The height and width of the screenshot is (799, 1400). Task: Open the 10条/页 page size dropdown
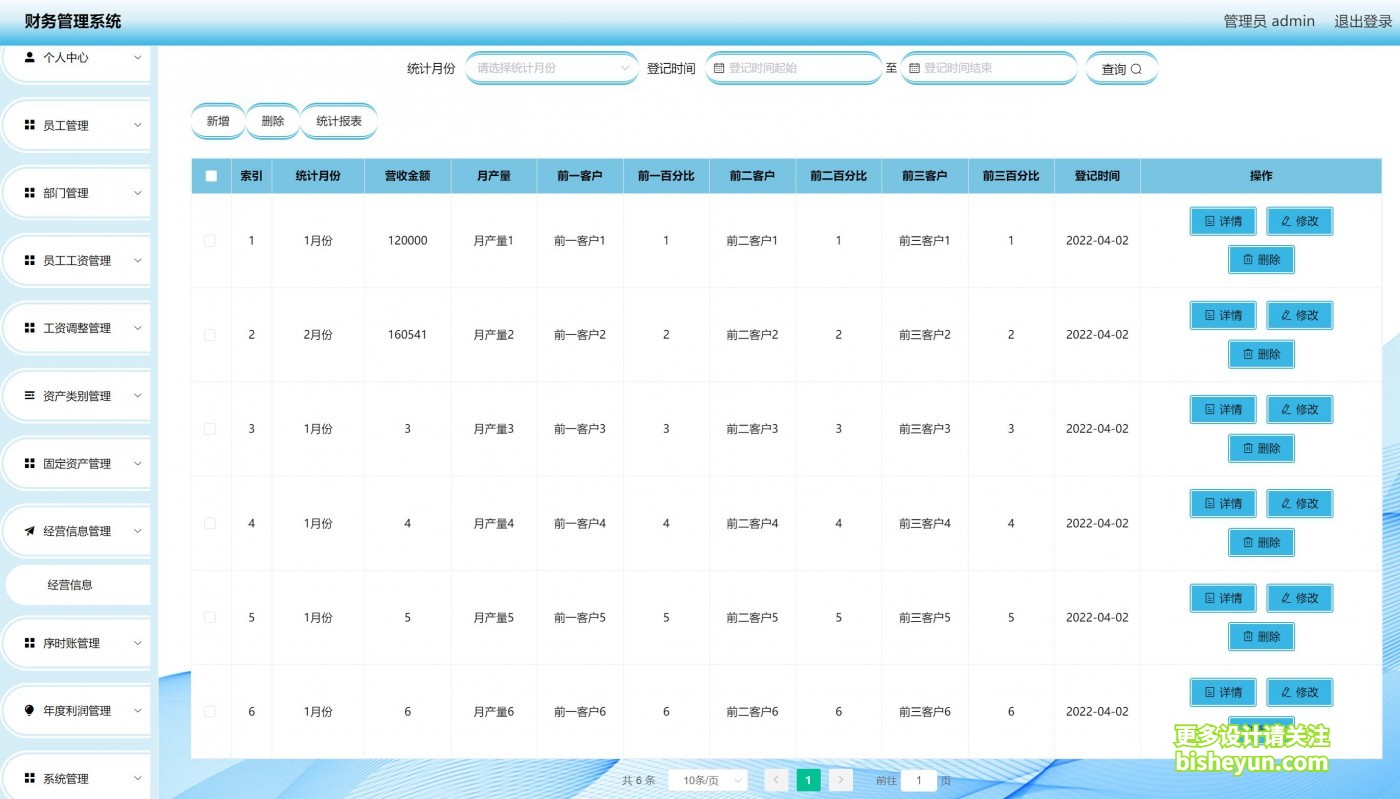pos(707,780)
